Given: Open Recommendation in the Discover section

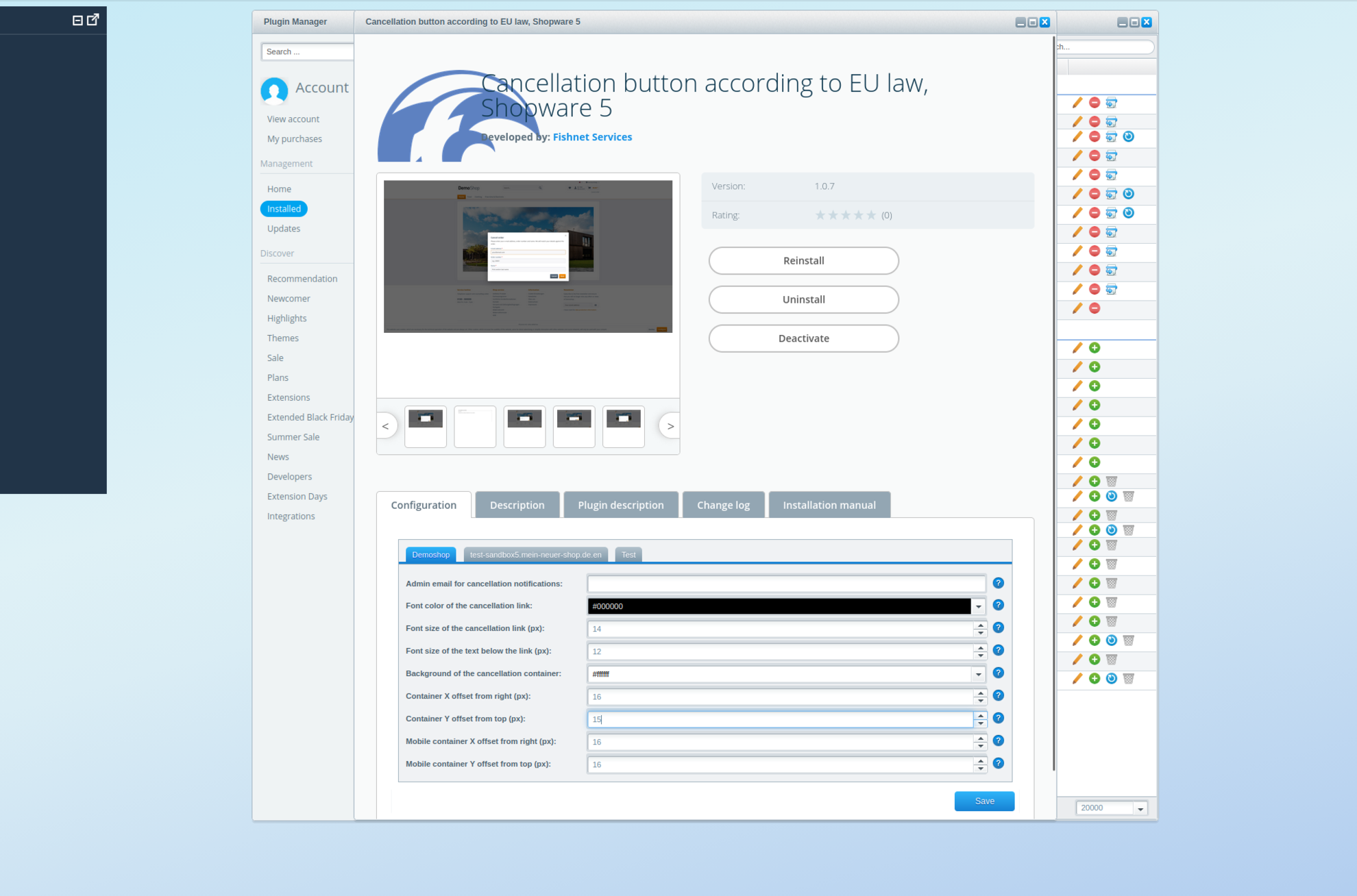Looking at the screenshot, I should tap(302, 279).
